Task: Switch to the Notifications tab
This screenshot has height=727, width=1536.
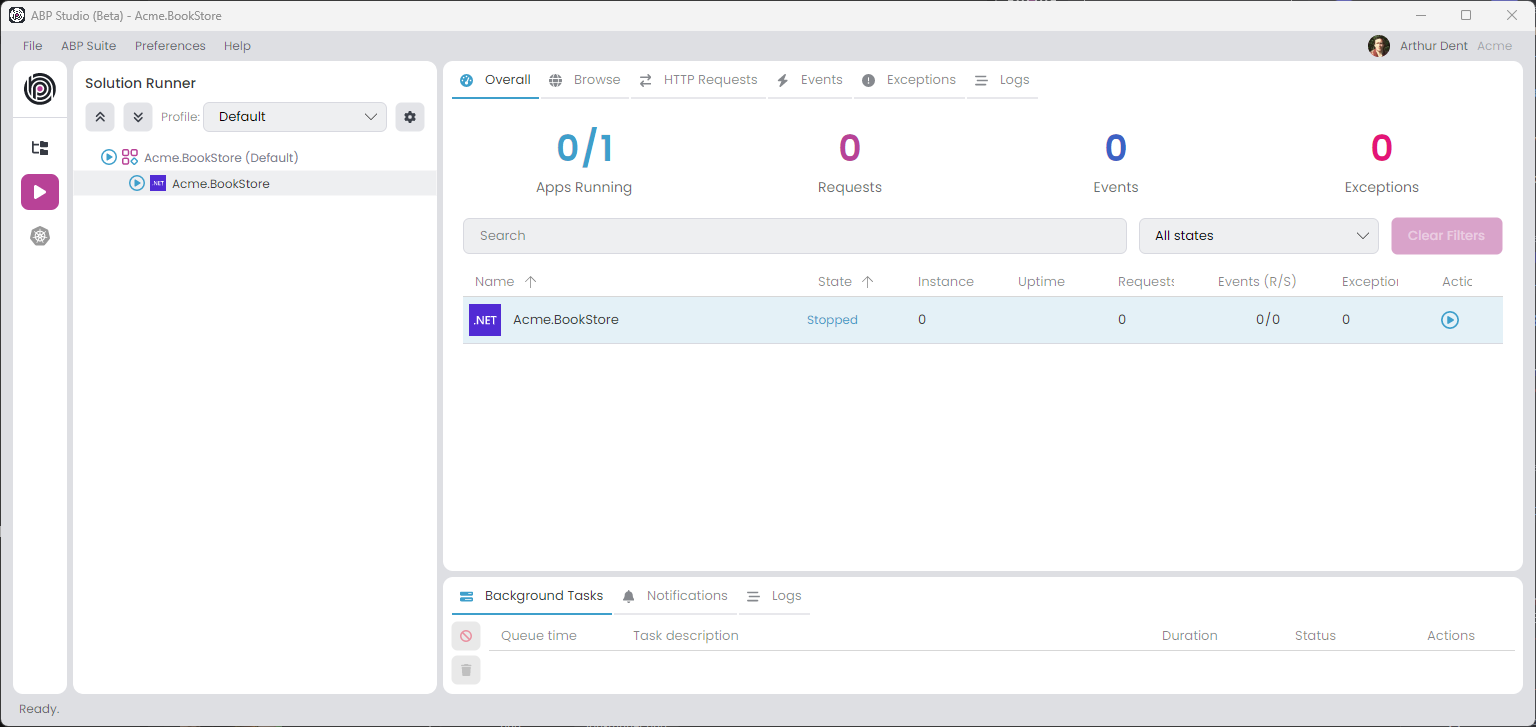Action: point(687,595)
